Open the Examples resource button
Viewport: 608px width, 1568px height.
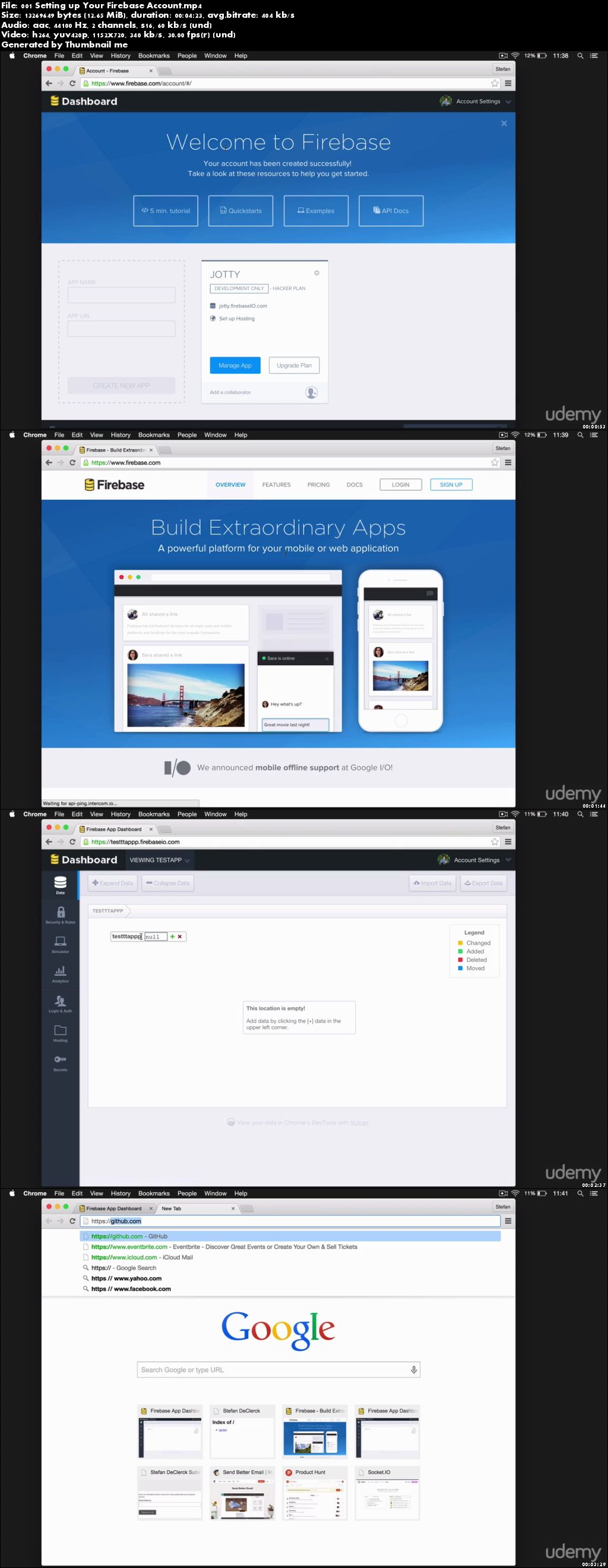tap(316, 211)
